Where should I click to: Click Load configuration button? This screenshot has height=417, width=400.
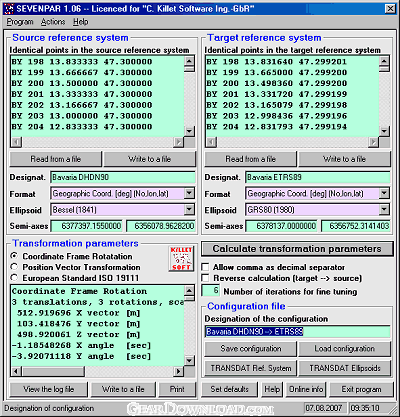pyautogui.click(x=345, y=349)
